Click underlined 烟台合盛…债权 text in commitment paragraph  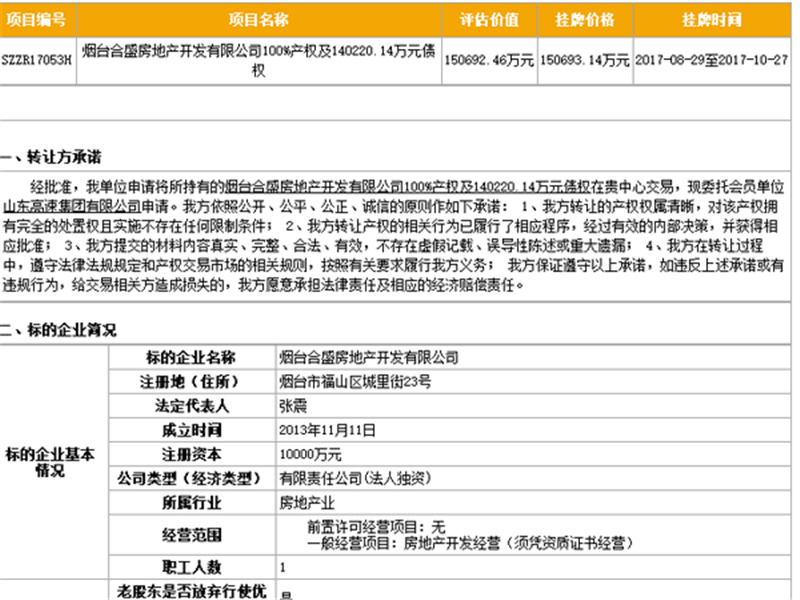(x=408, y=187)
